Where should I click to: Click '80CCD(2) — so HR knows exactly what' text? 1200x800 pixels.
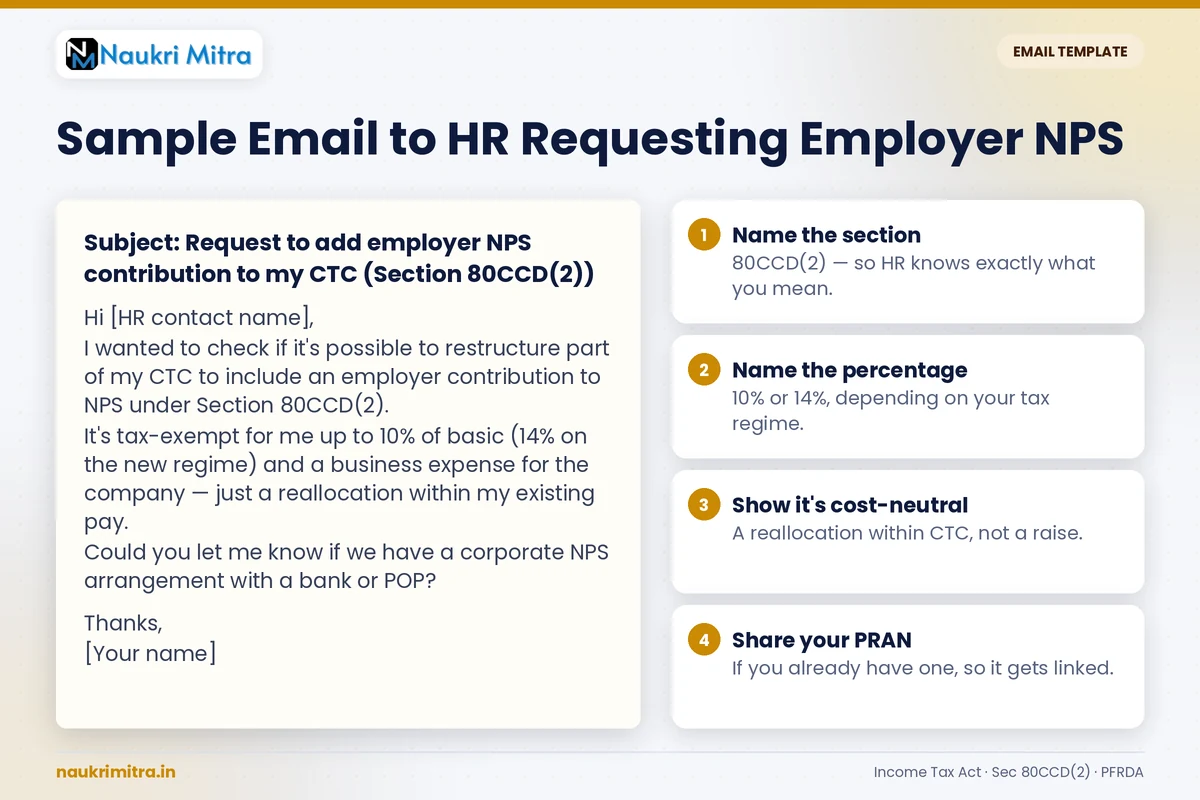914,263
